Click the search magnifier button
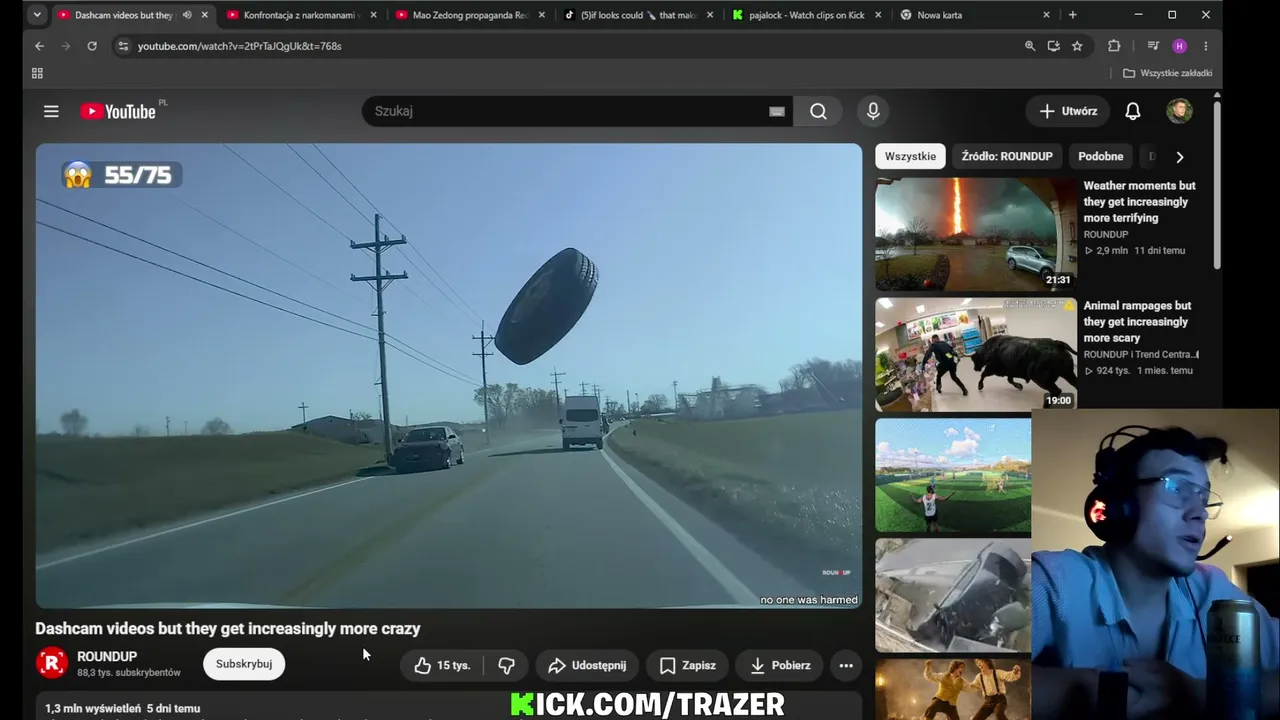The image size is (1280, 720). pyautogui.click(x=818, y=111)
